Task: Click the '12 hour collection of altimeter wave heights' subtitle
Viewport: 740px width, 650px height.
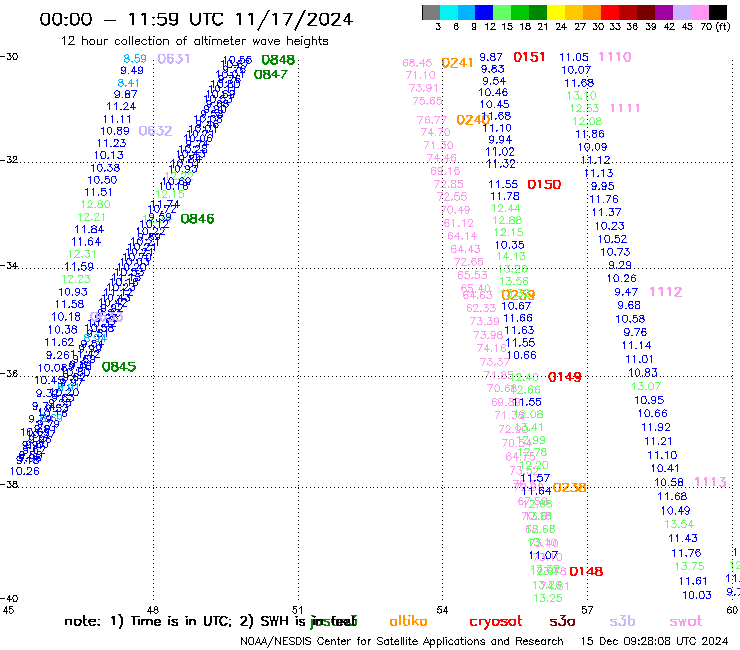Action: click(x=194, y=41)
